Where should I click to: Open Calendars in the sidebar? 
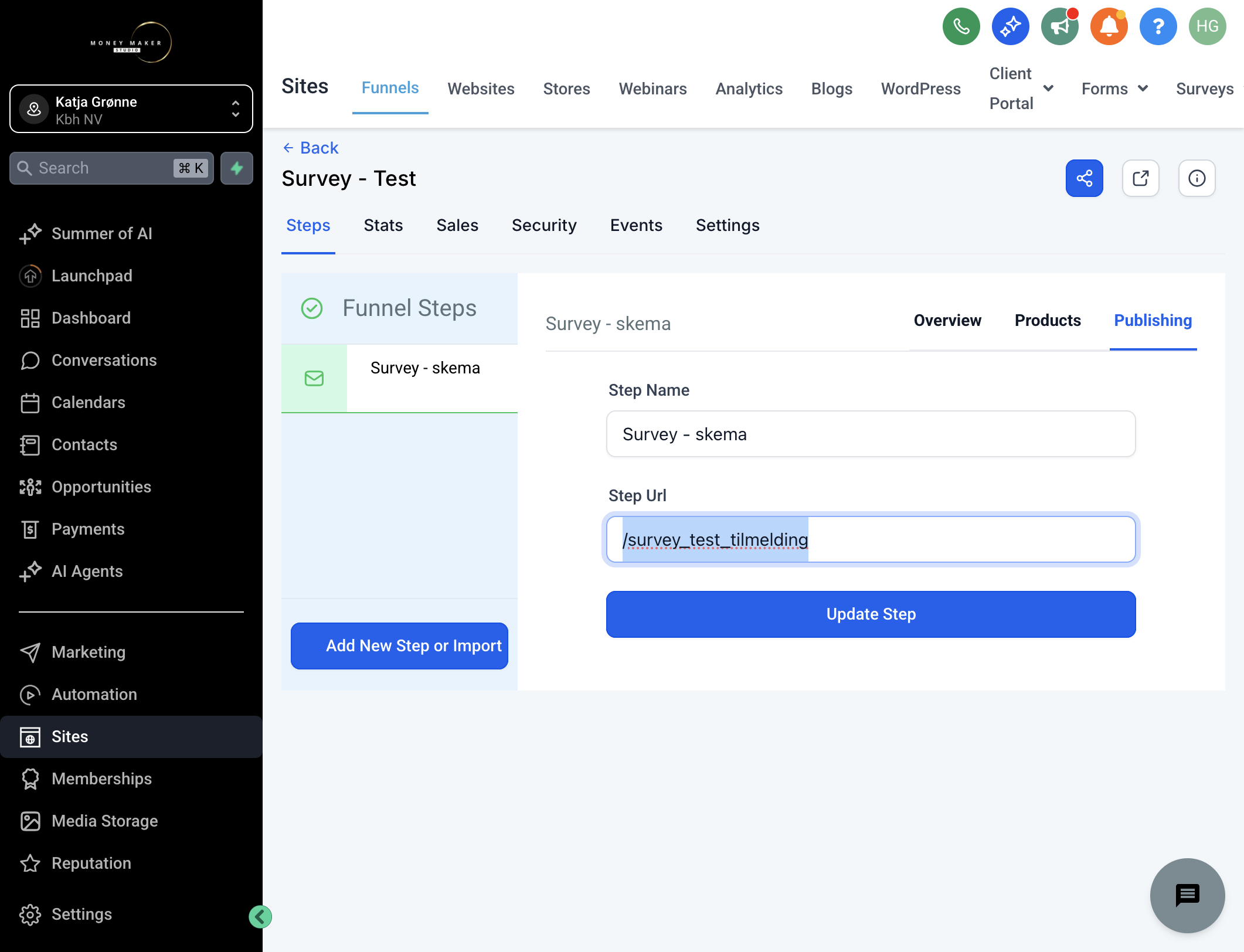(x=131, y=402)
